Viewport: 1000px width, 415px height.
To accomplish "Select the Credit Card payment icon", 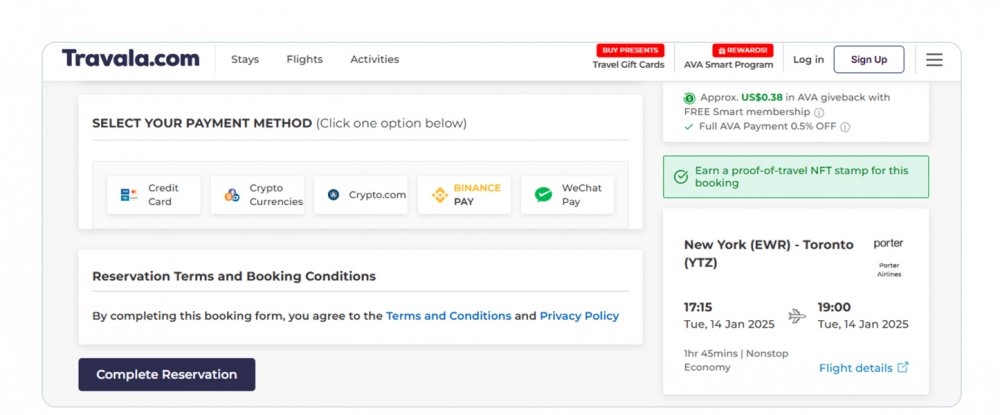I will pos(129,195).
